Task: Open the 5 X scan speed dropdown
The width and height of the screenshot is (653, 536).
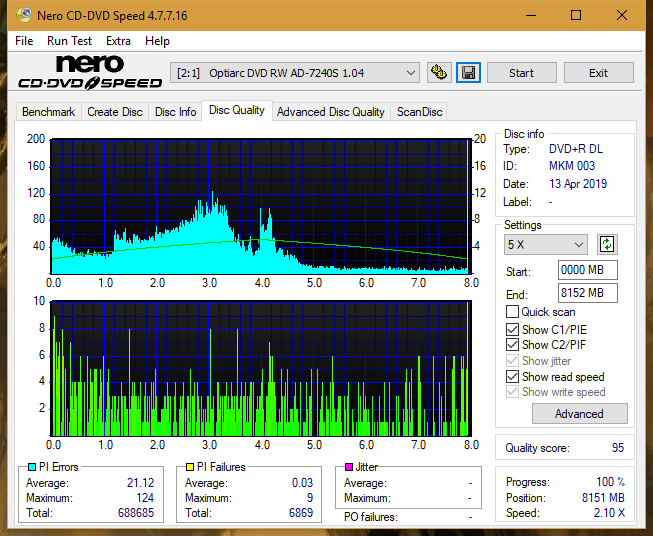Action: tap(546, 244)
